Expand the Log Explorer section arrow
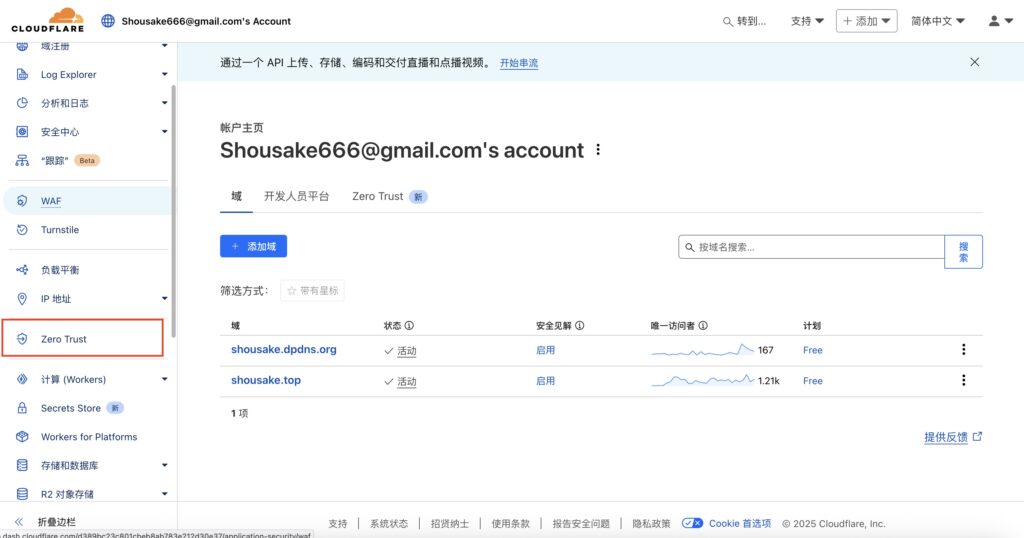Image resolution: width=1024 pixels, height=538 pixels. [x=165, y=74]
